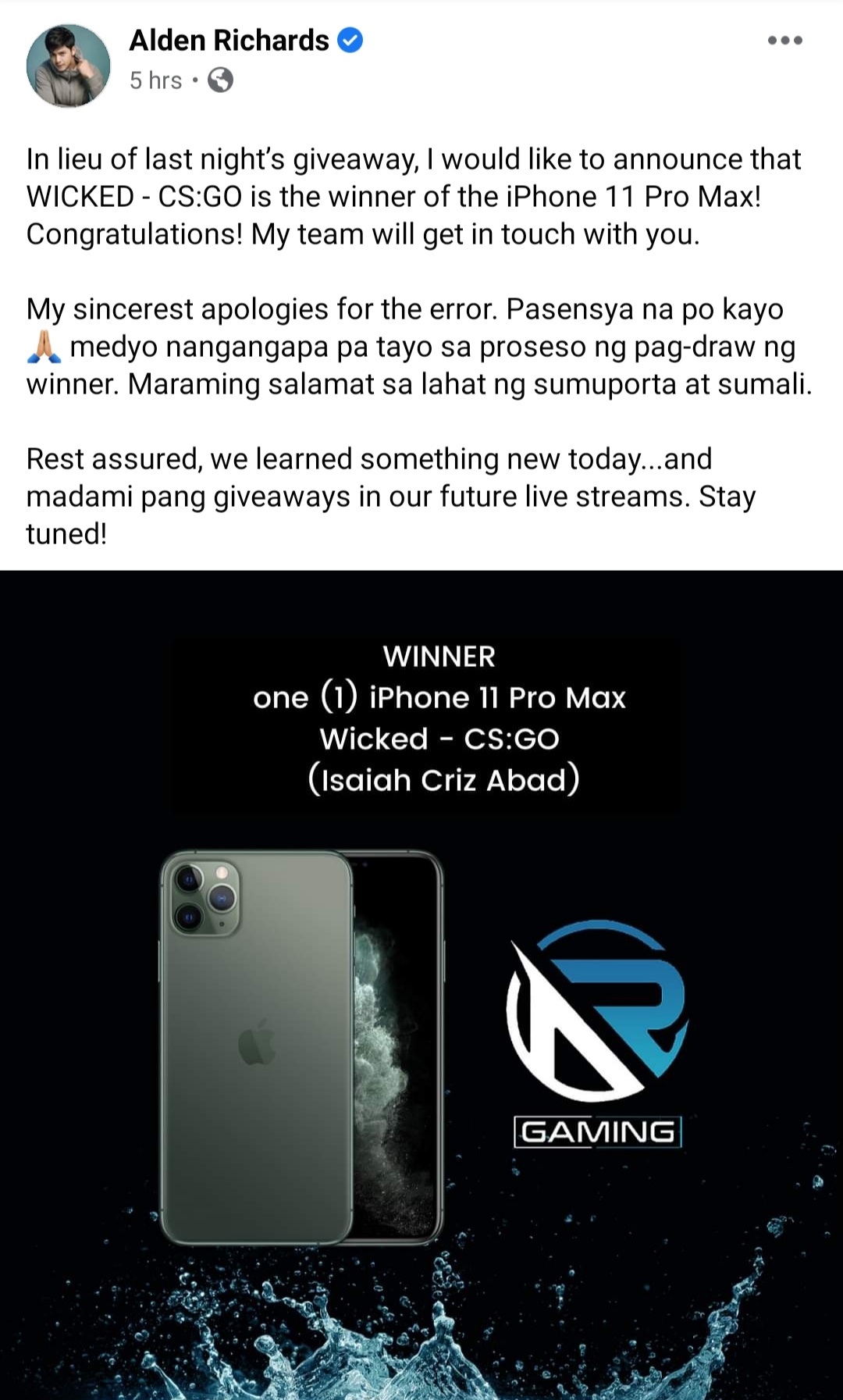Click the "Rest assured" closing paragraph
Image resolution: width=843 pixels, height=1400 pixels.
tap(391, 497)
